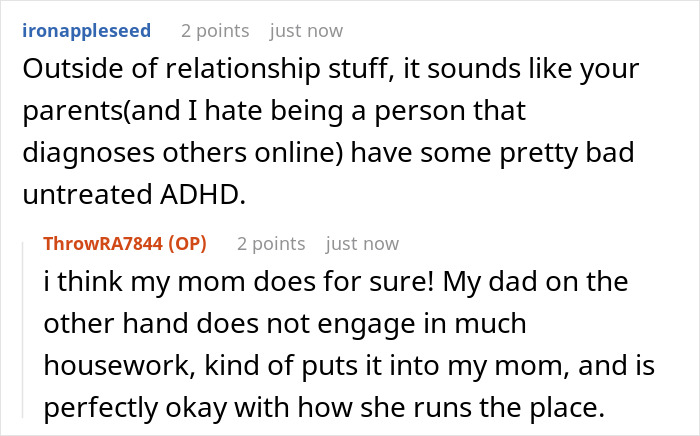The width and height of the screenshot is (700, 436).
Task: Click the word 'ADHD.' in first comment
Action: tap(203, 195)
